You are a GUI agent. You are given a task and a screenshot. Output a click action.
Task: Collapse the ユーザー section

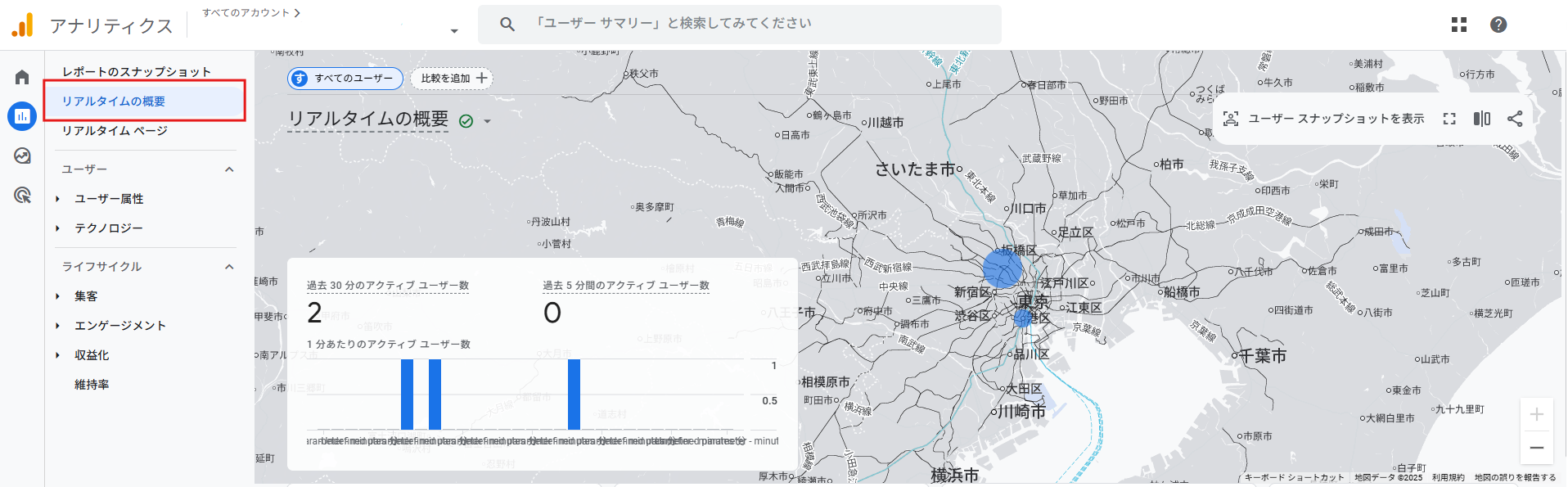229,169
